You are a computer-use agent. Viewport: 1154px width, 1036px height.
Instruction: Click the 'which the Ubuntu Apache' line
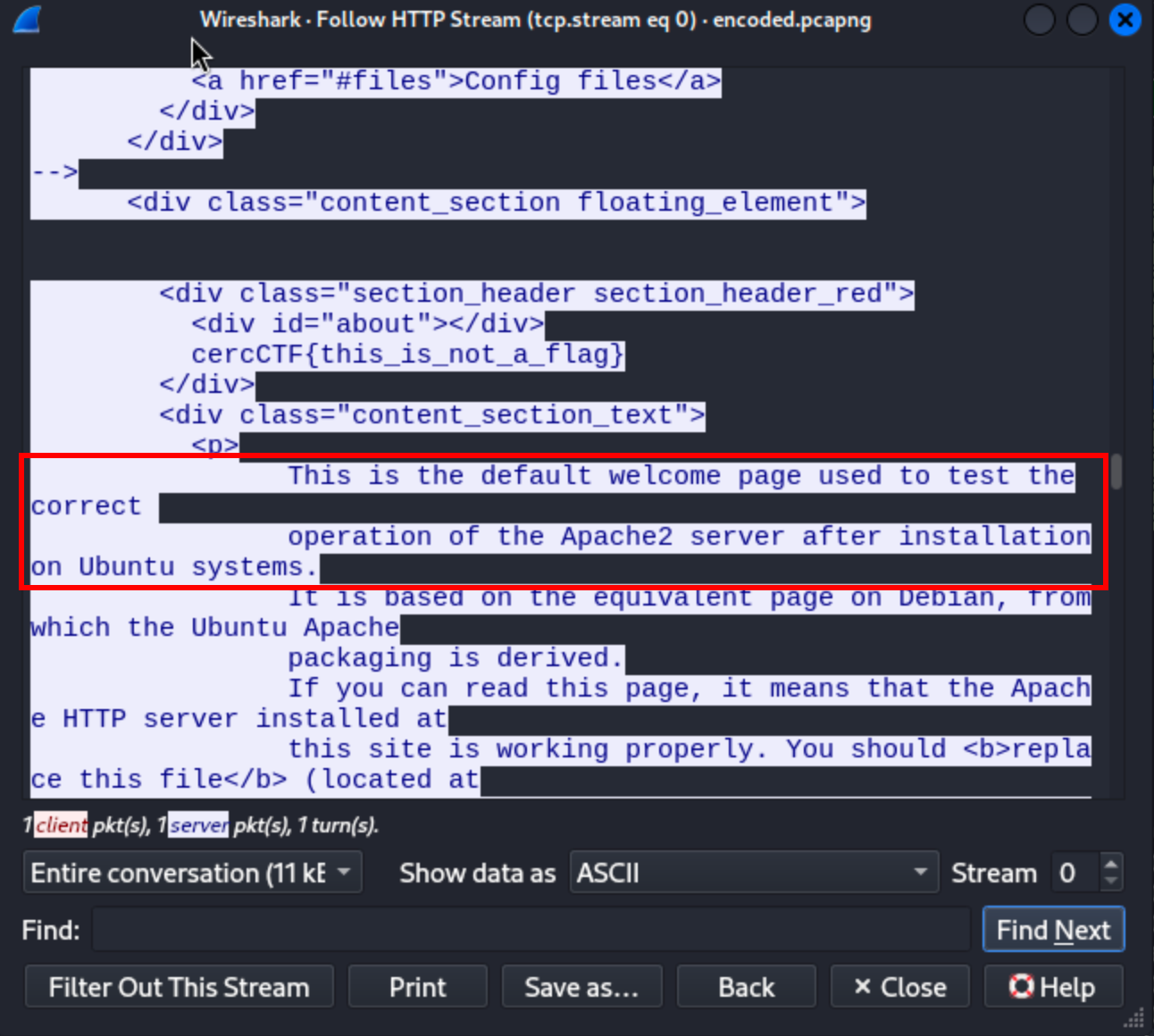point(214,628)
